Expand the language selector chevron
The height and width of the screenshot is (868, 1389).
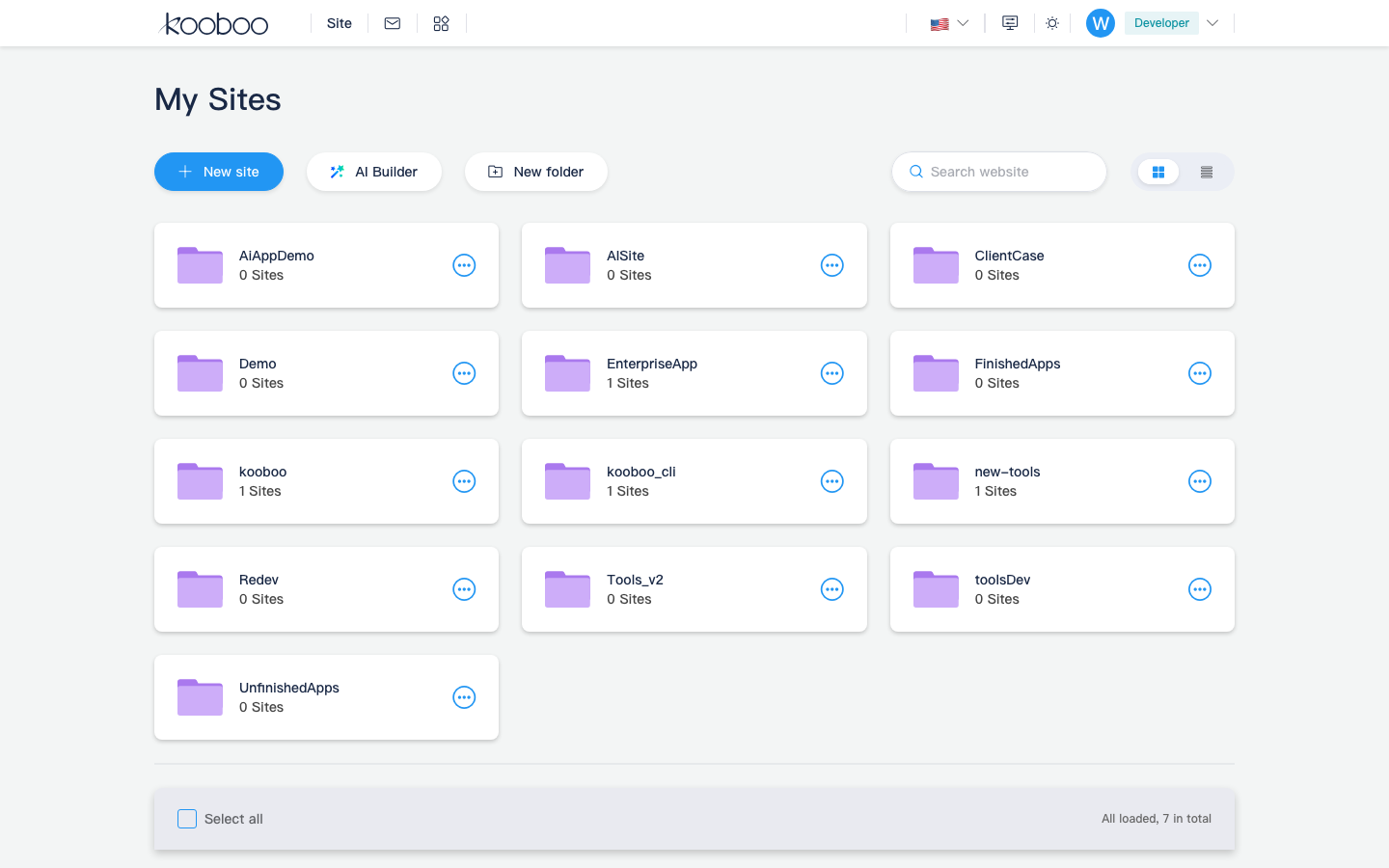[963, 23]
